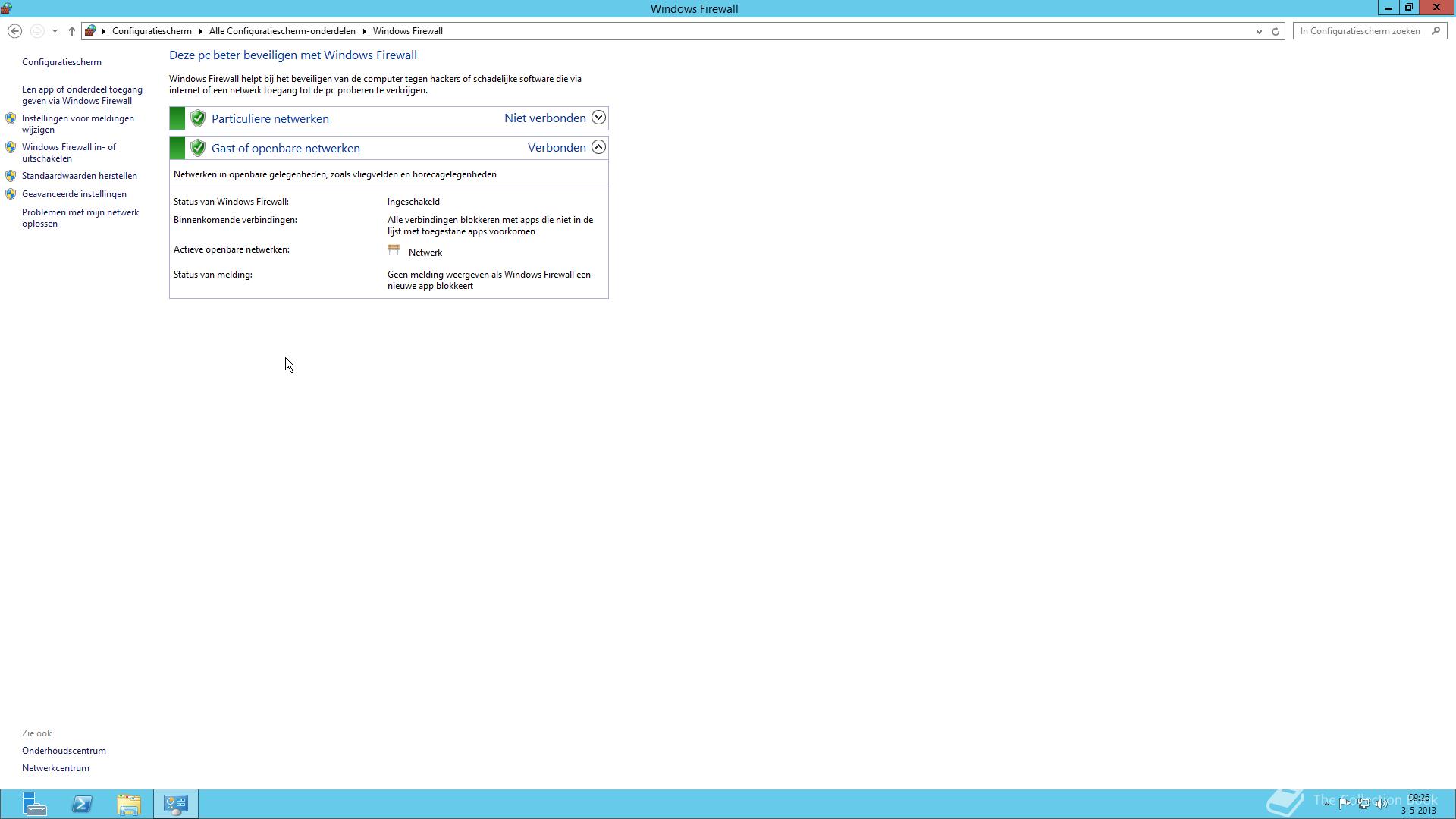The height and width of the screenshot is (819, 1456).
Task: Click Action Center flag tray icon
Action: pos(1345,803)
